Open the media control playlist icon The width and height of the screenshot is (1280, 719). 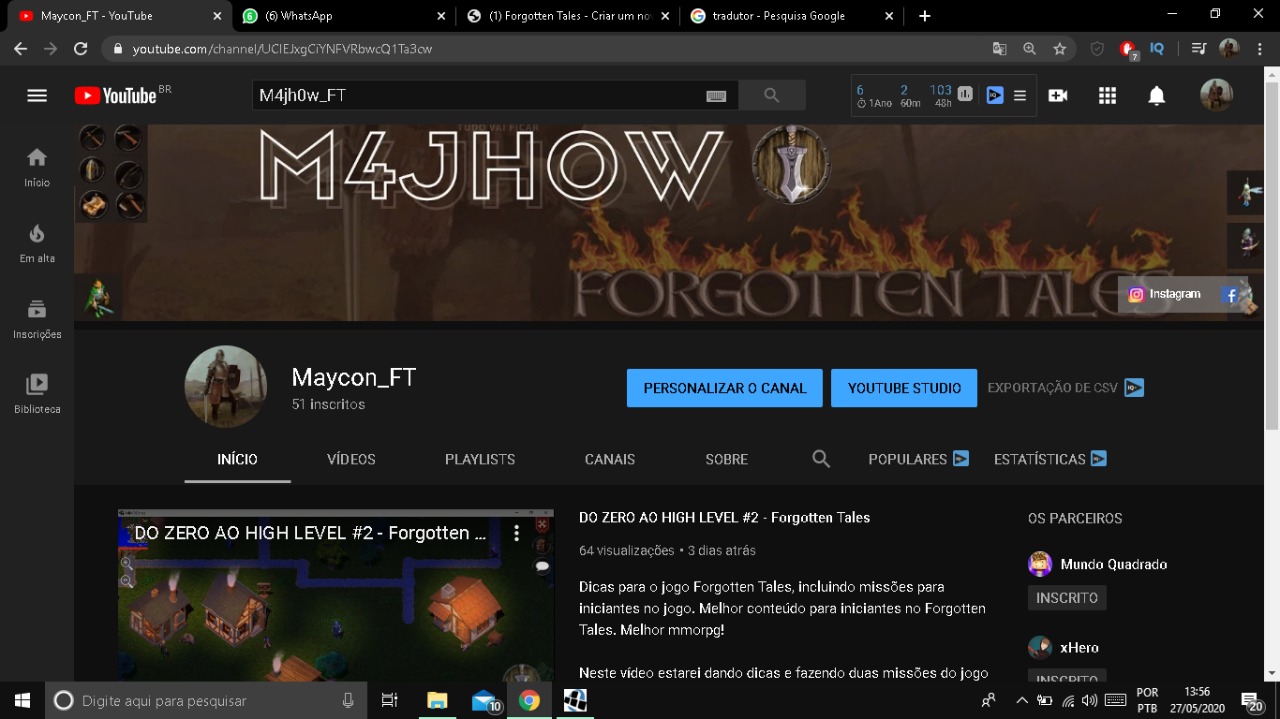click(x=1199, y=48)
